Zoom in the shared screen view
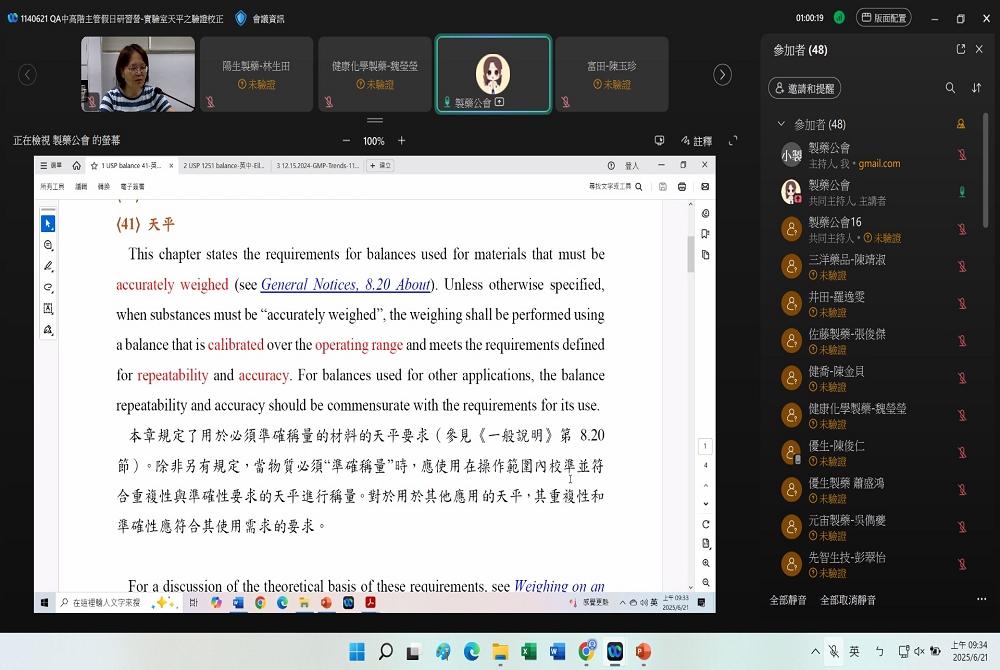This screenshot has width=1000, height=670. [402, 141]
